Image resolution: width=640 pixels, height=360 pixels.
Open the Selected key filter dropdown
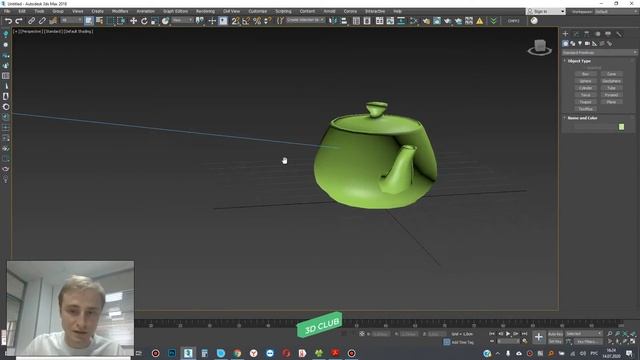[584, 333]
